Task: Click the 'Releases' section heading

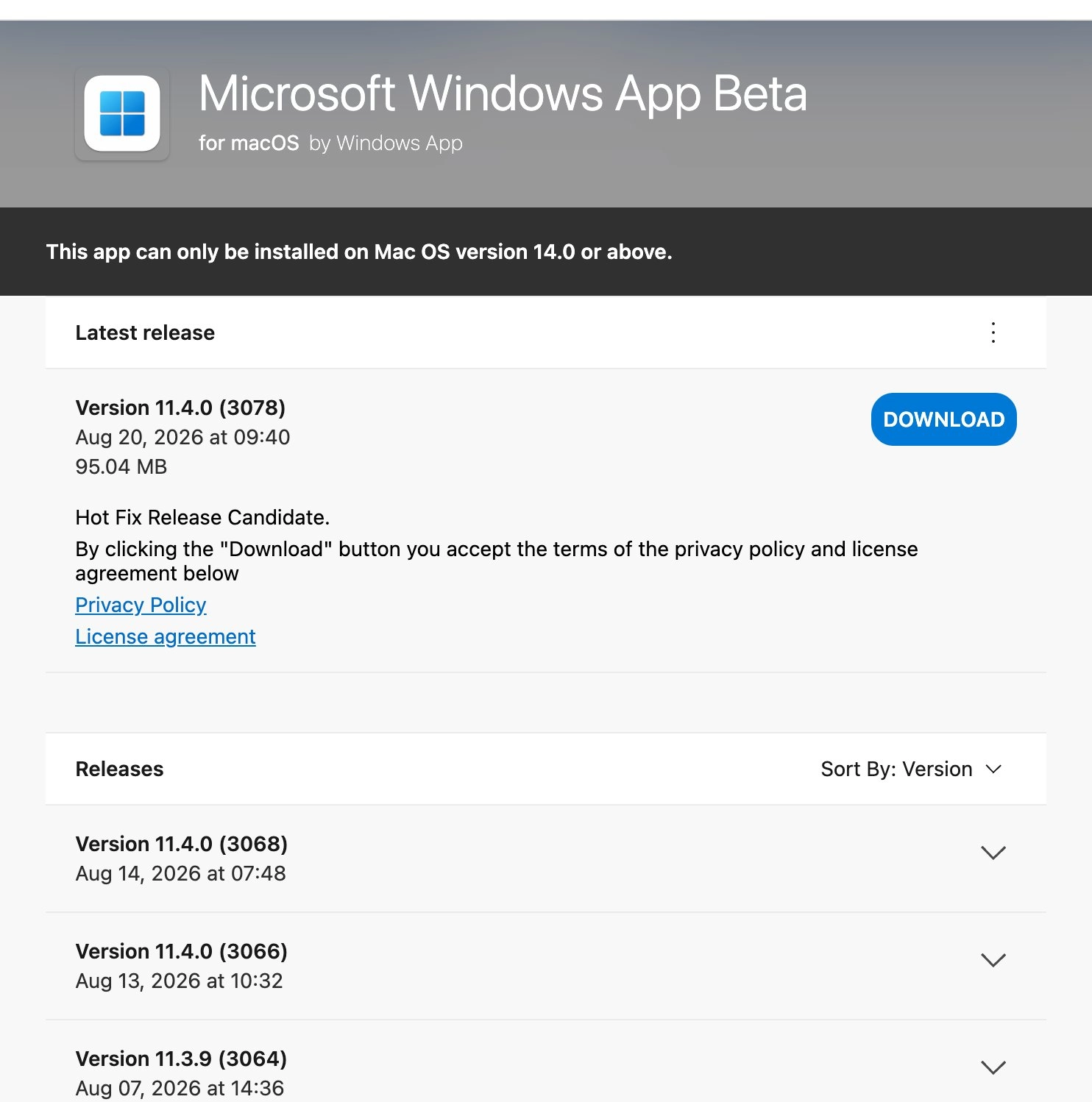Action: [119, 769]
